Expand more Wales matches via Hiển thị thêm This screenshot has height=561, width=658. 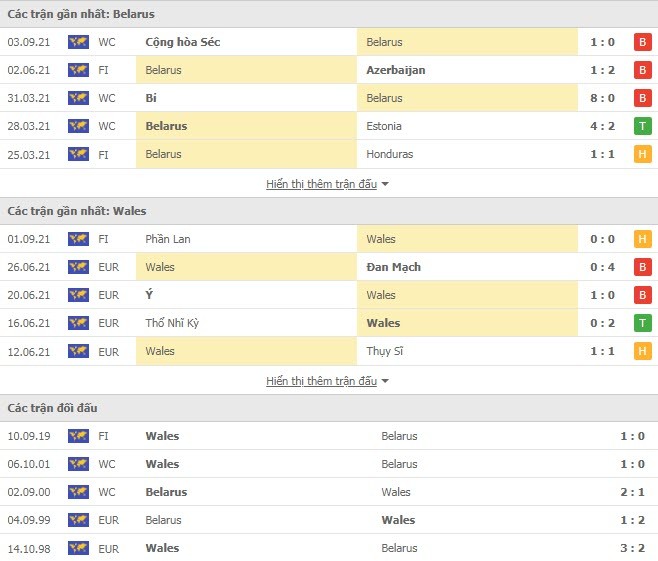pos(321,381)
